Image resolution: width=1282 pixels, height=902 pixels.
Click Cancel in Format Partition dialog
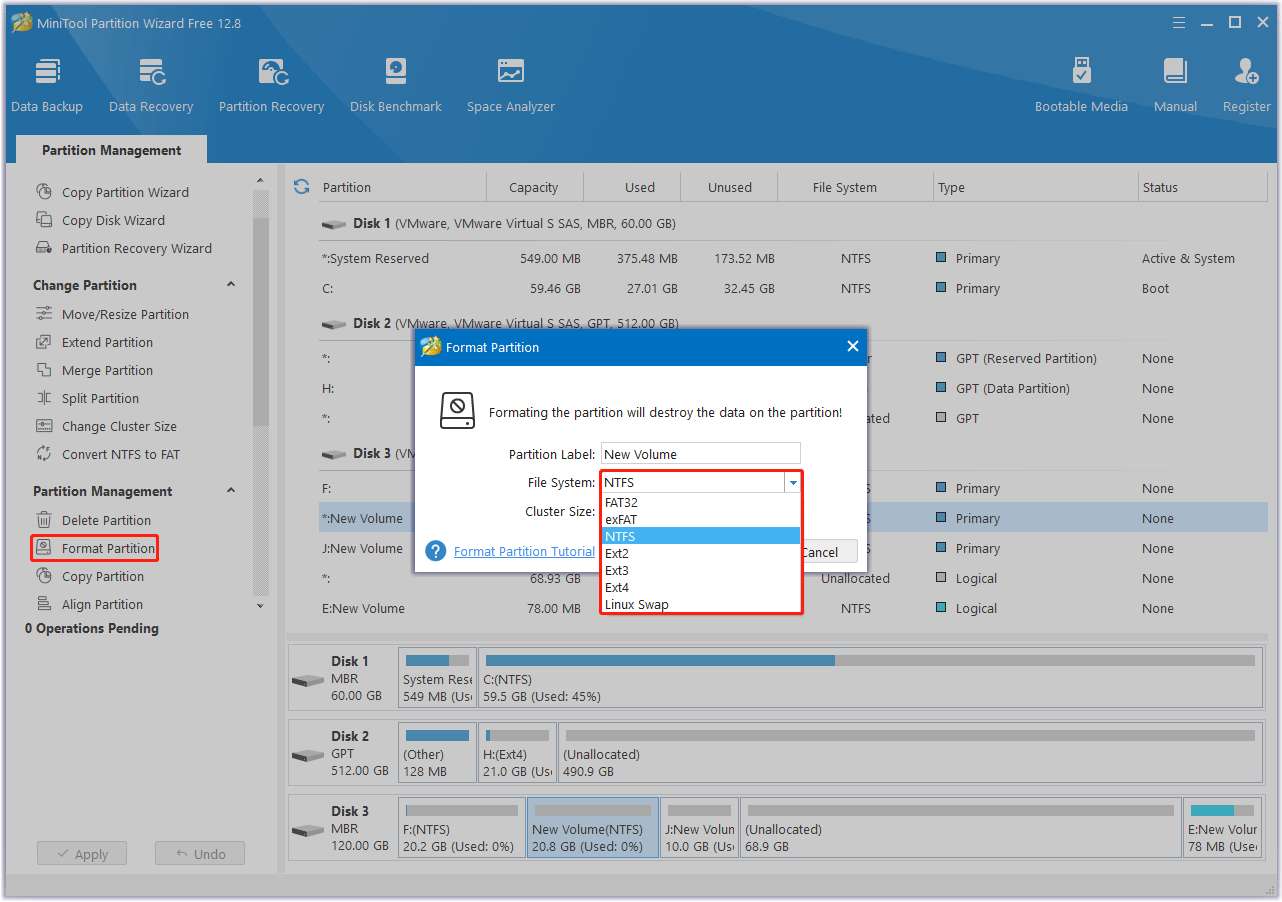(x=827, y=552)
